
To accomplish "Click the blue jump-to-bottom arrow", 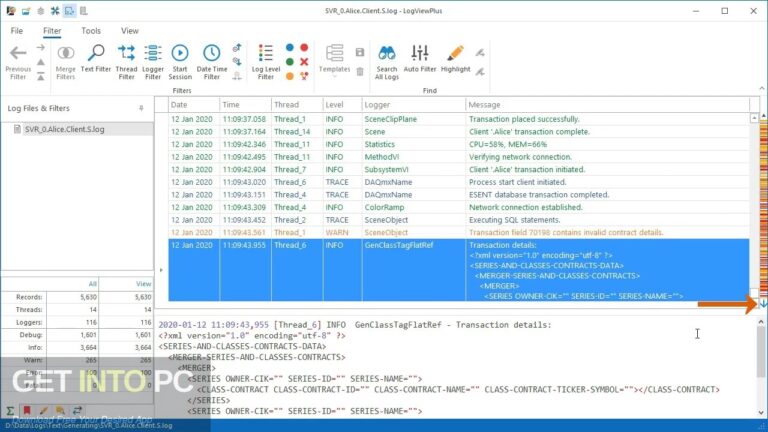I will click(x=764, y=304).
